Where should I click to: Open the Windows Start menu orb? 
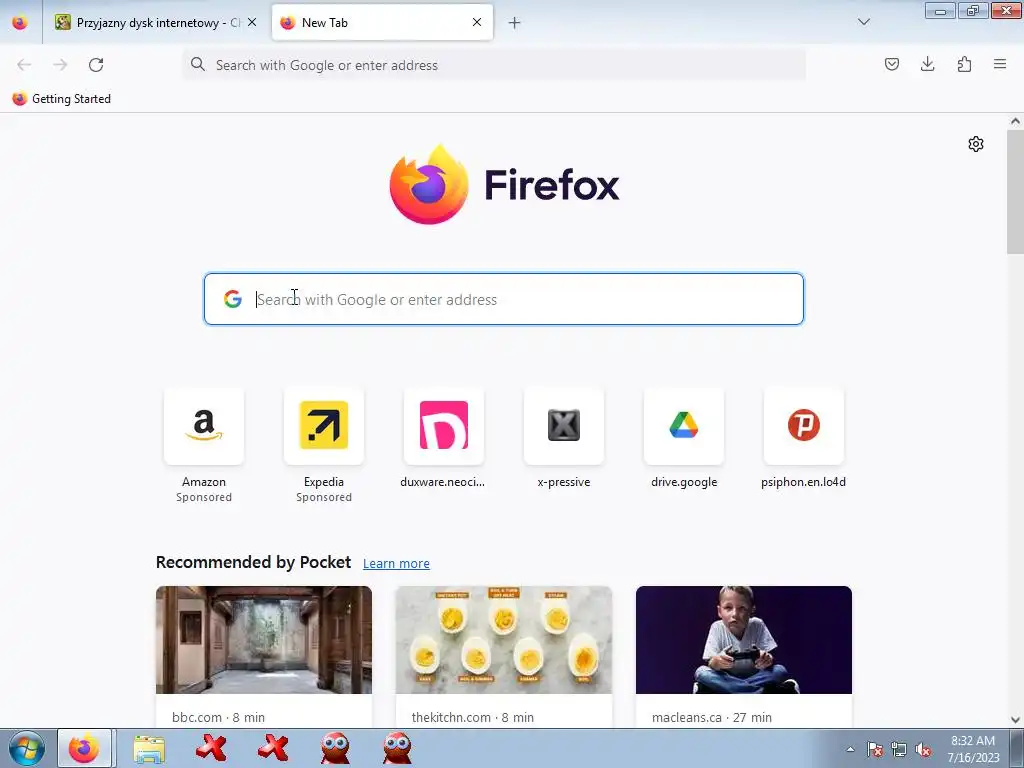[27, 748]
